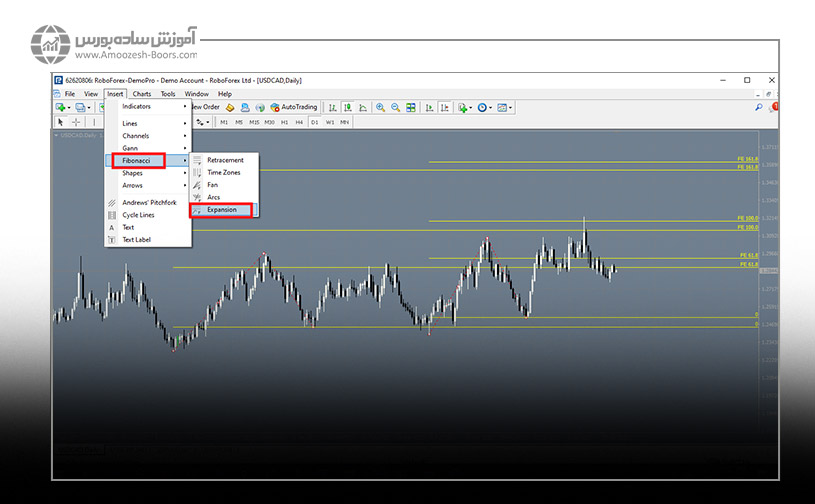
Task: Switch to the H4 timeframe
Action: [298, 122]
